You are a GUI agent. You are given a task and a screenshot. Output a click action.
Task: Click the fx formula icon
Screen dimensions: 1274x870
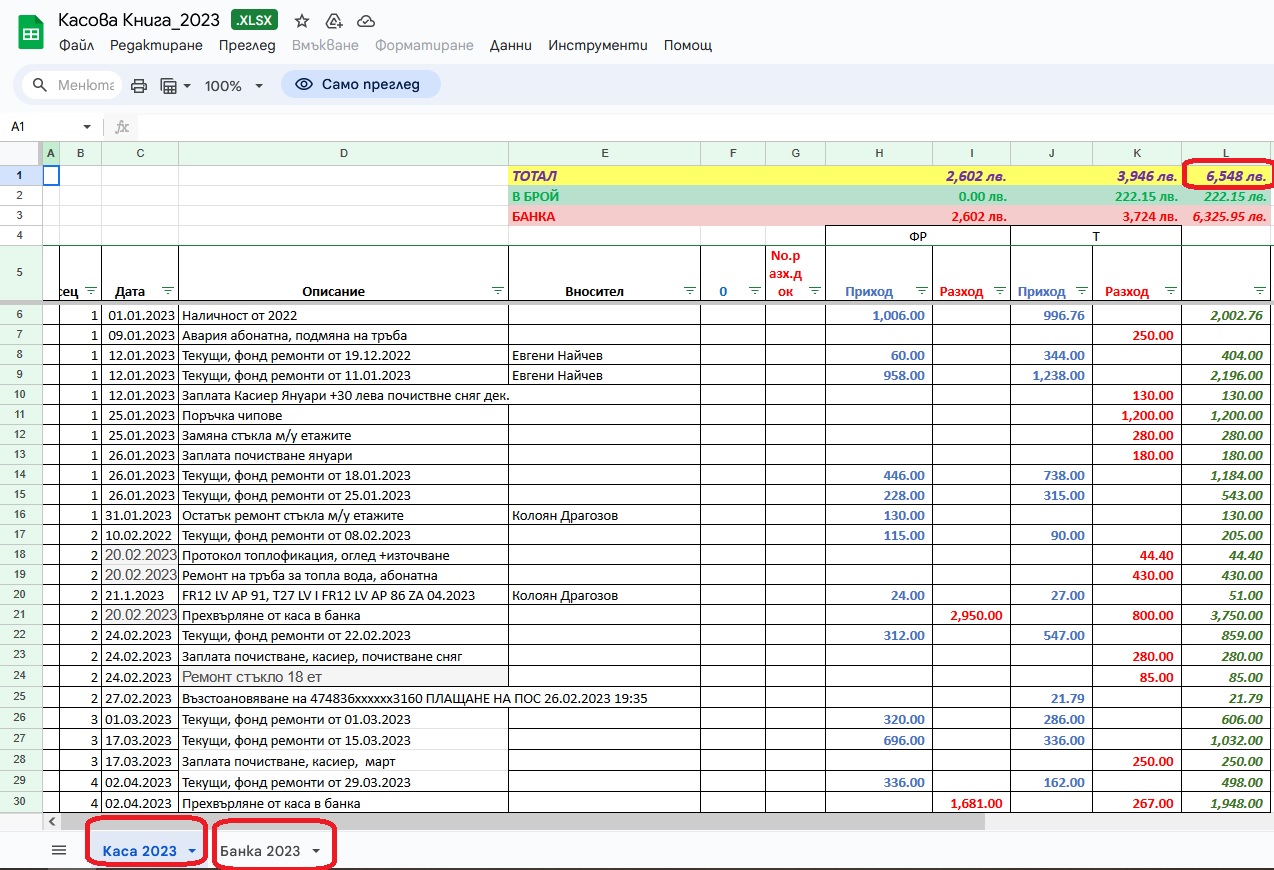pos(122,127)
